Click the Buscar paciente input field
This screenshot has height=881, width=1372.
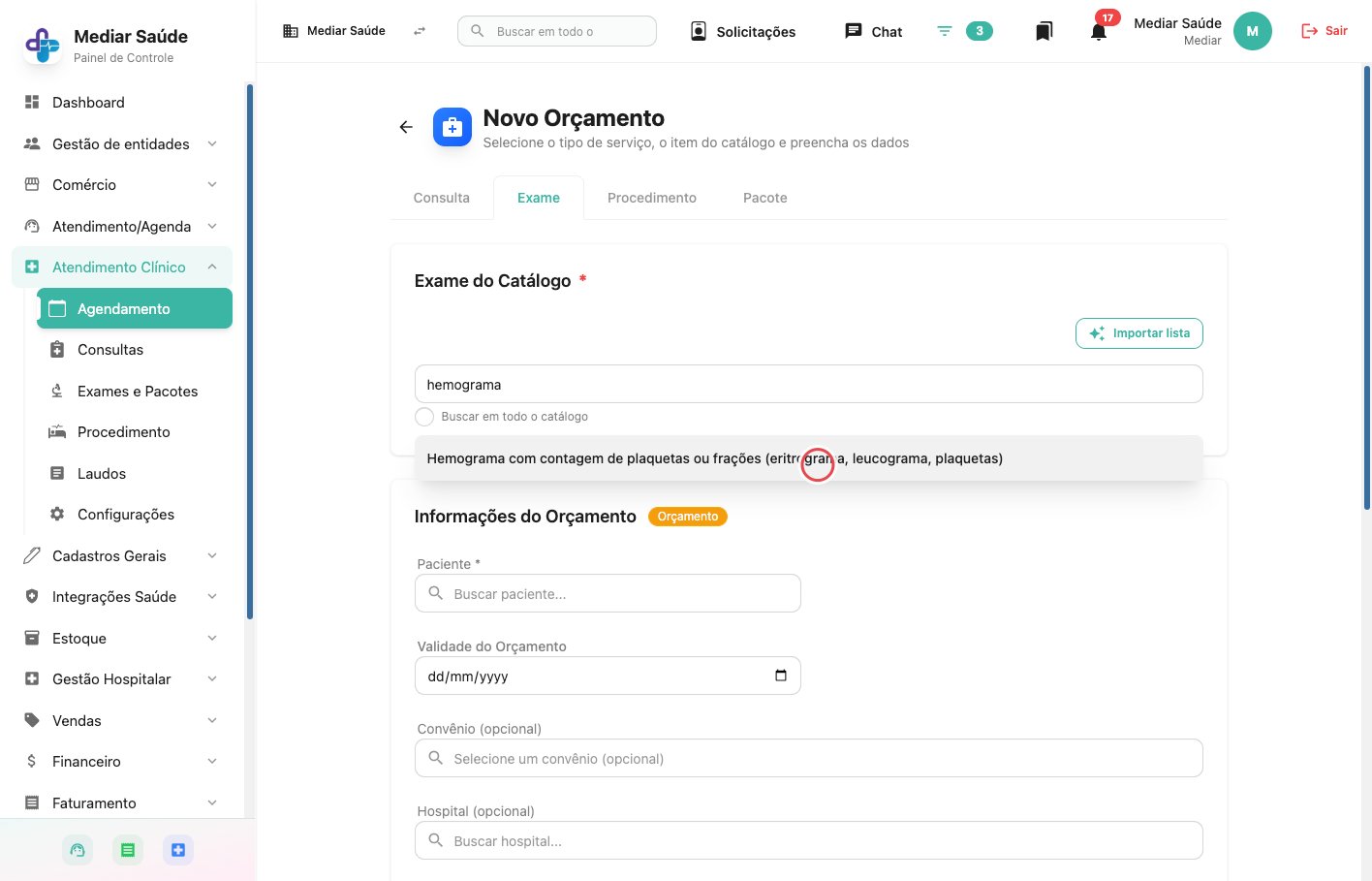tap(608, 593)
